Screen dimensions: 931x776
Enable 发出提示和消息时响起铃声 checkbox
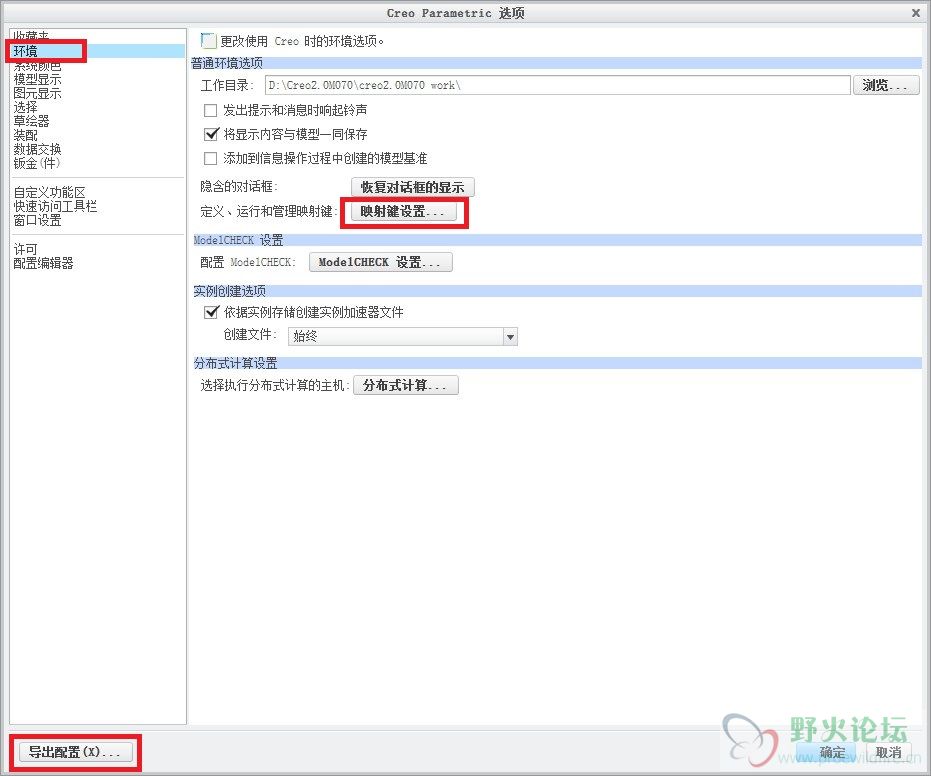[x=210, y=110]
